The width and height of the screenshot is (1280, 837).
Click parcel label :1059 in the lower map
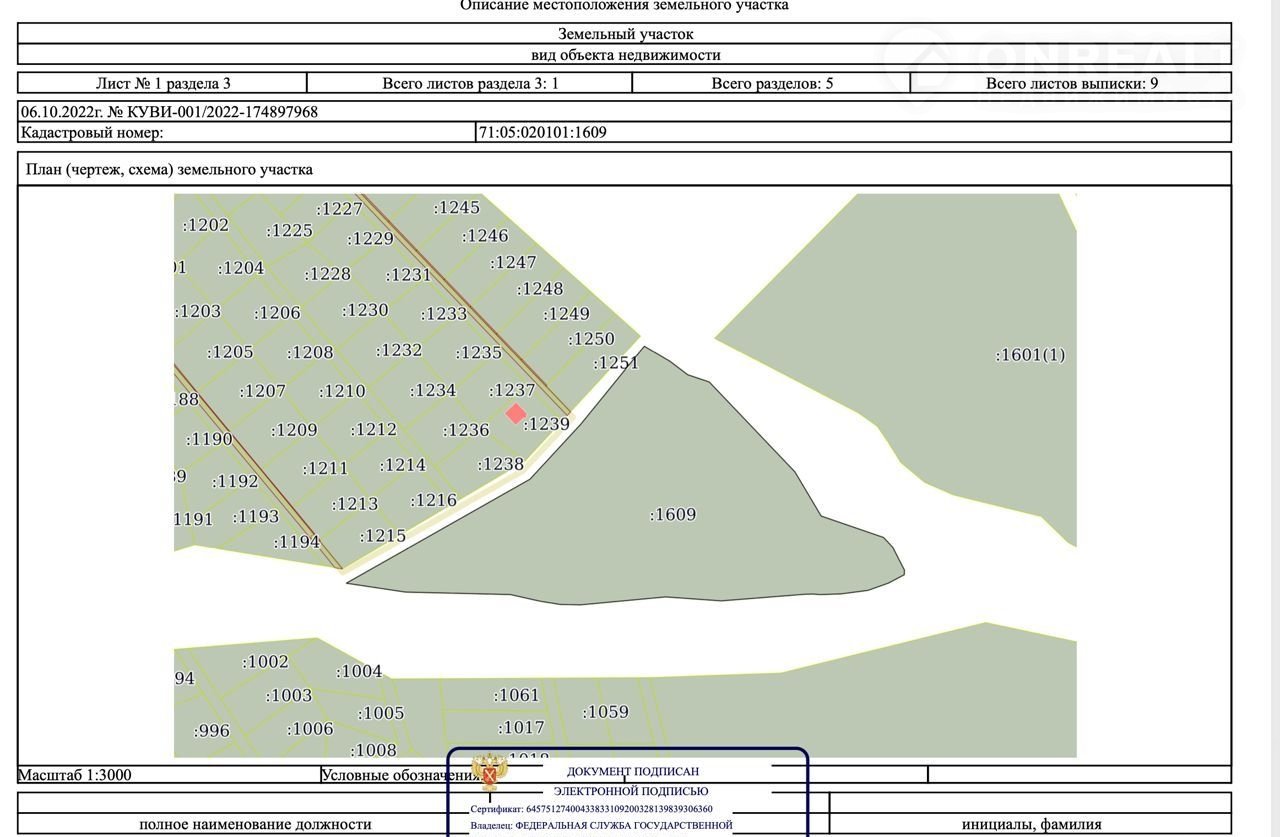(606, 712)
